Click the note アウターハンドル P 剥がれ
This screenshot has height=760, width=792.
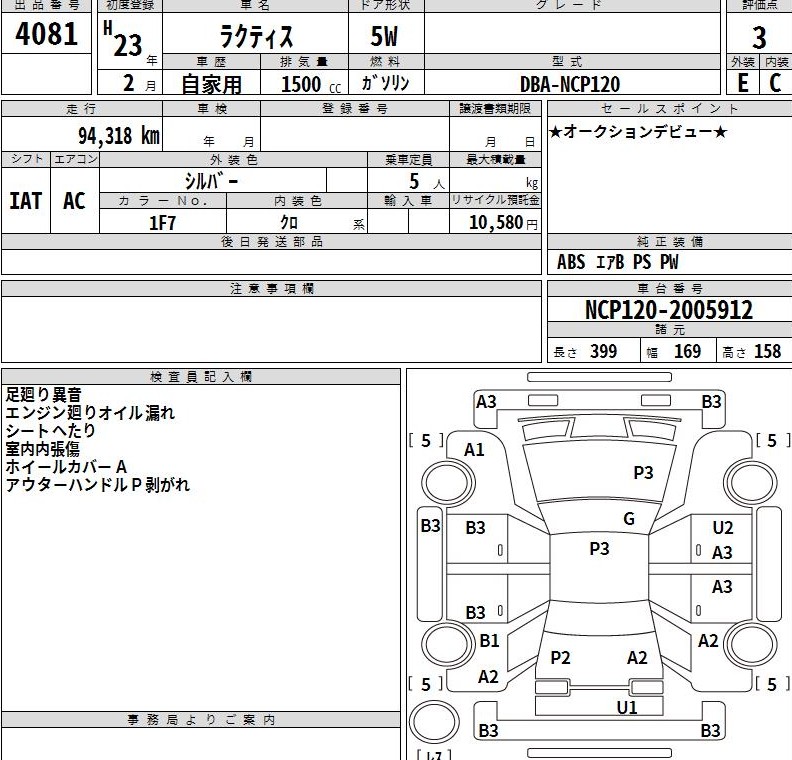pyautogui.click(x=97, y=484)
